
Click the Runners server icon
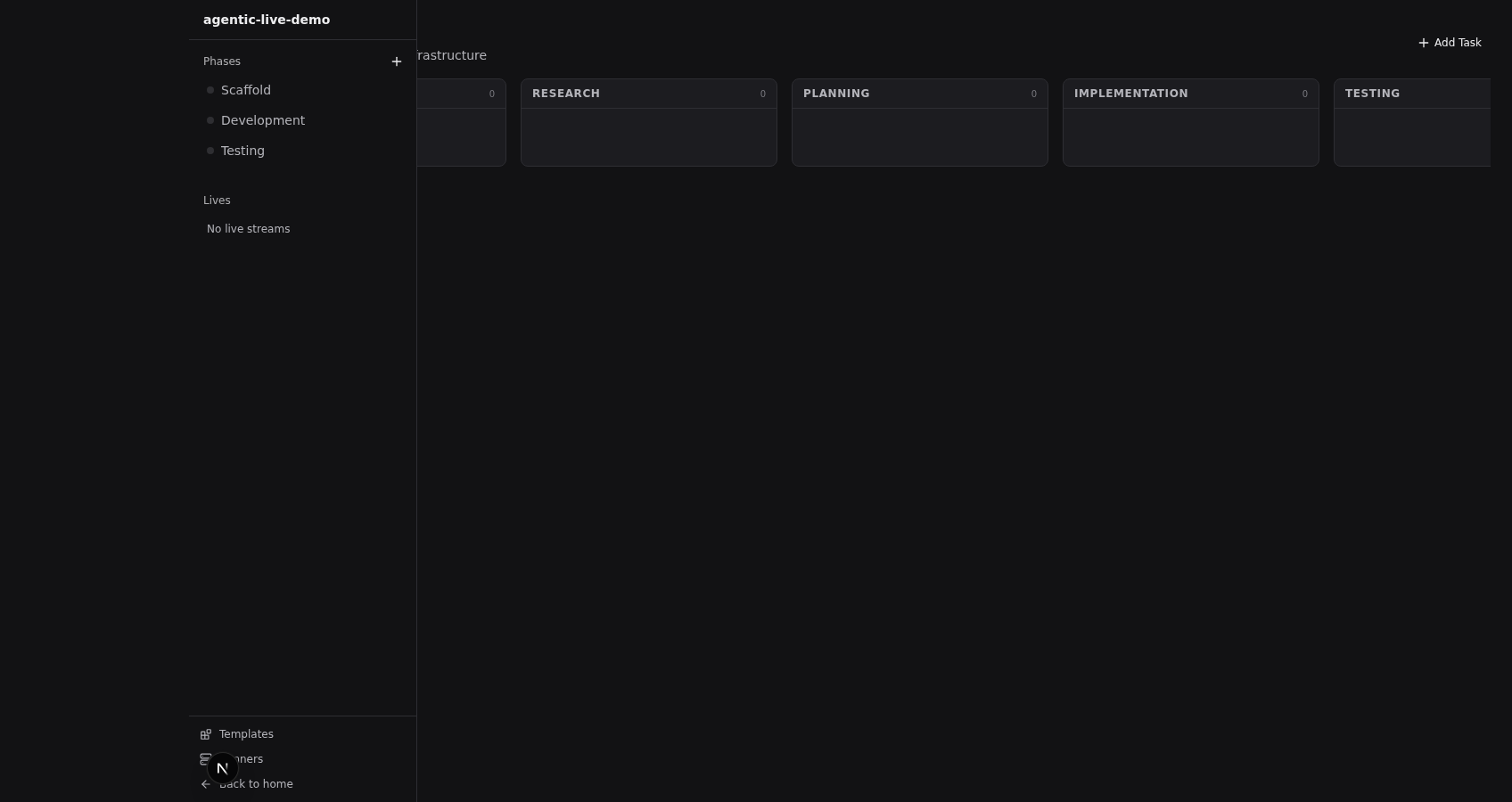(203, 757)
